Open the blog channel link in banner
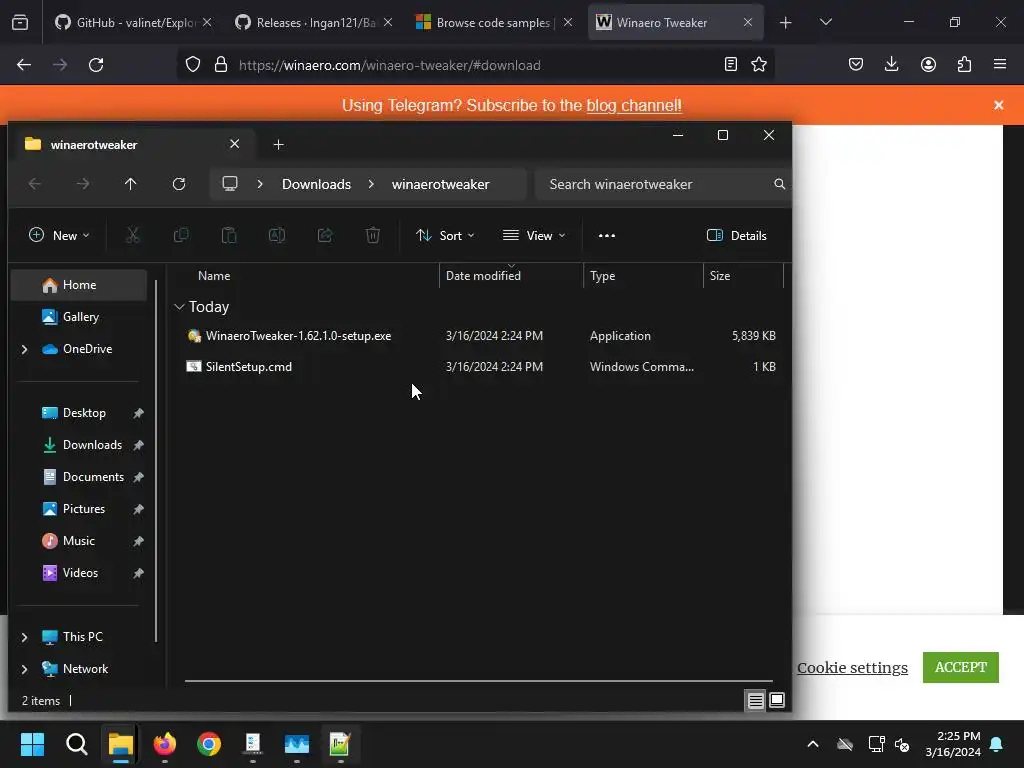 click(x=634, y=105)
